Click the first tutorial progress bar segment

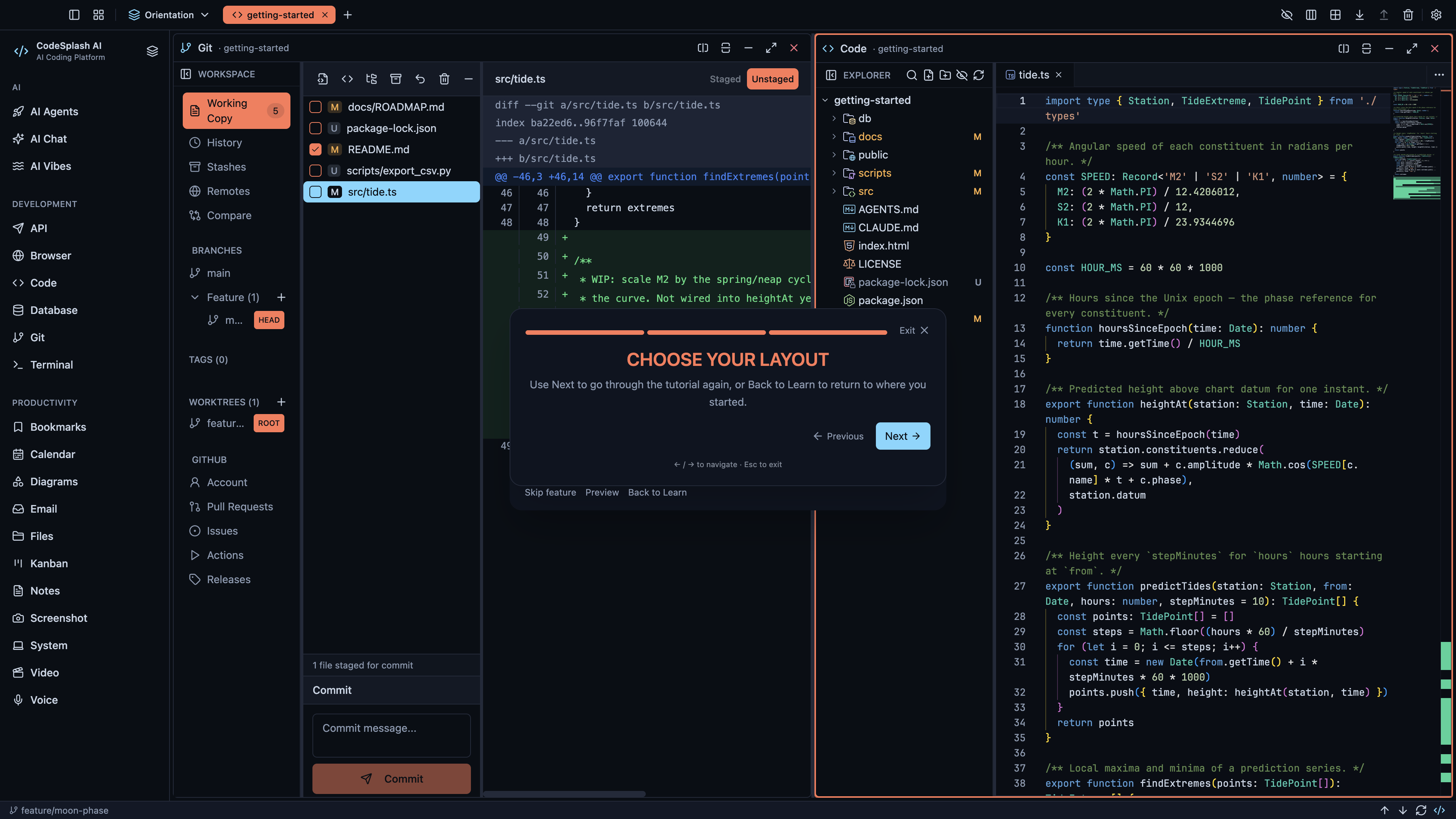584,333
